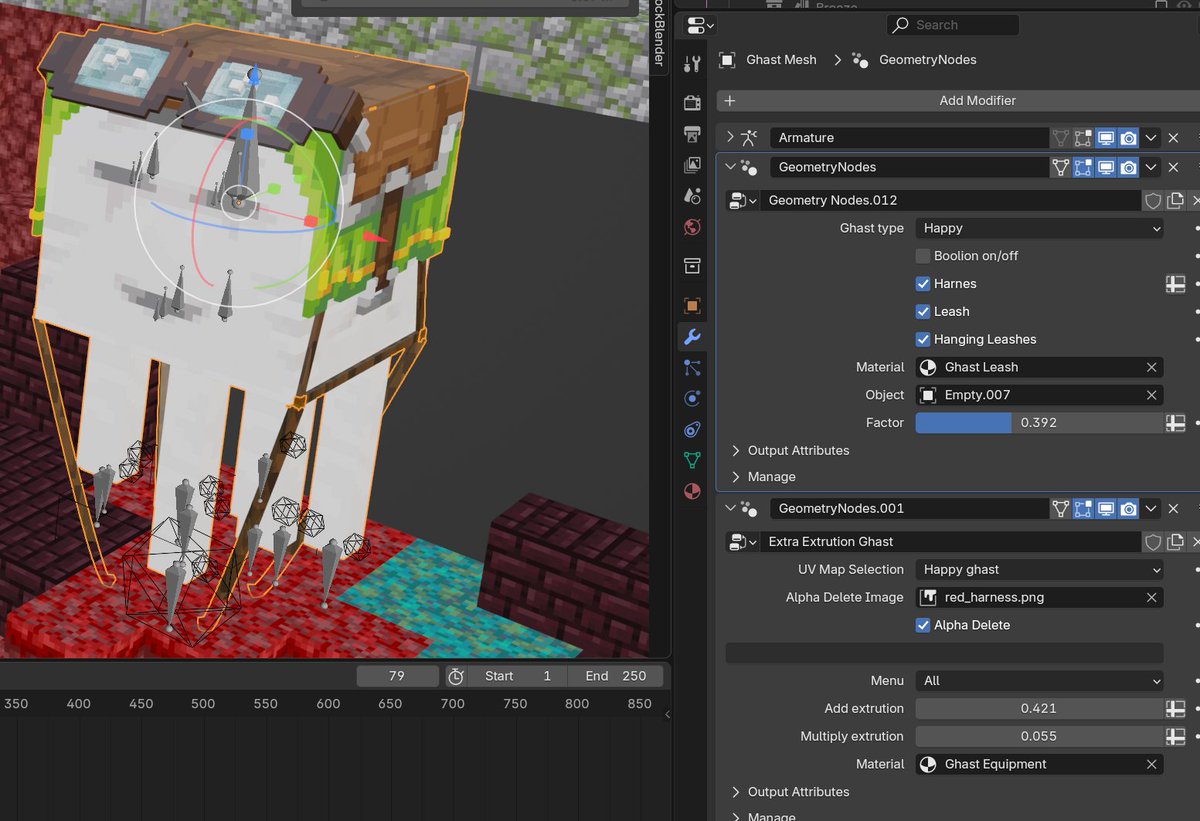Viewport: 1200px width, 821px height.
Task: Enable Edit Mode display for GeometryNodes modifier
Action: coord(1083,167)
